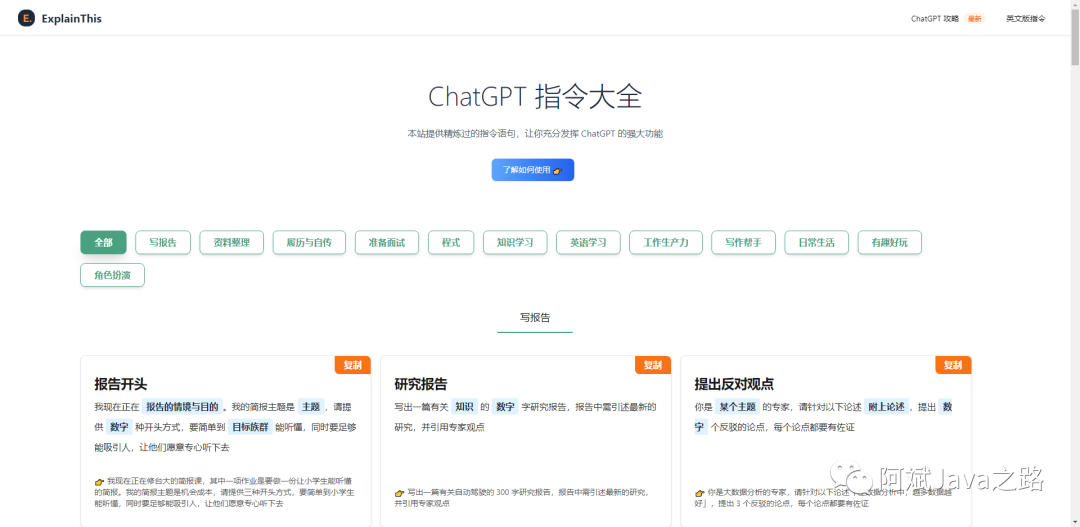Copy the 报告开头 prompt with 复制
Screen dimensions: 1080x527
352,365
